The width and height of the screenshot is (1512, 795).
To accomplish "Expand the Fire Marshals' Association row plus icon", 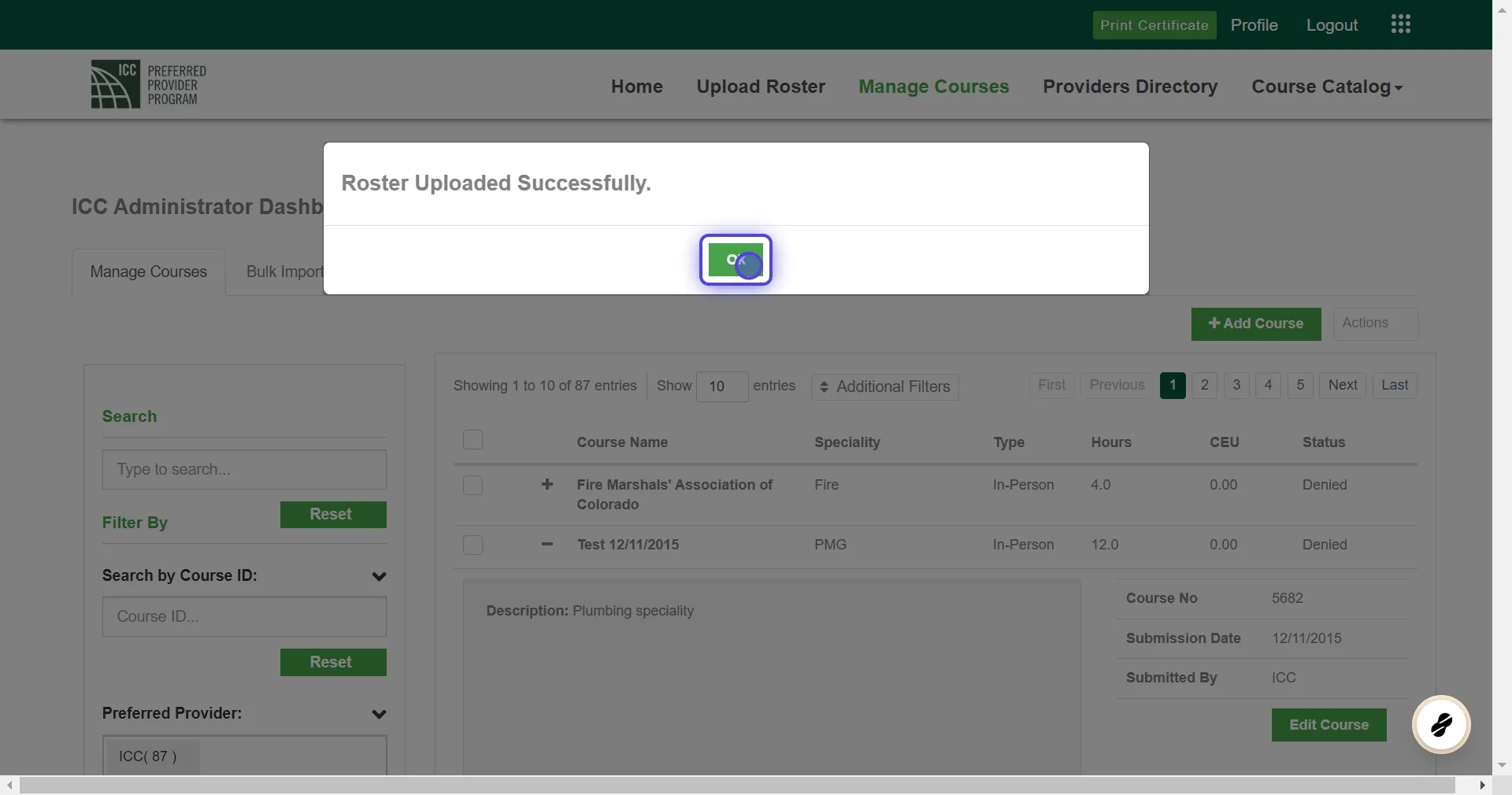I will point(547,484).
